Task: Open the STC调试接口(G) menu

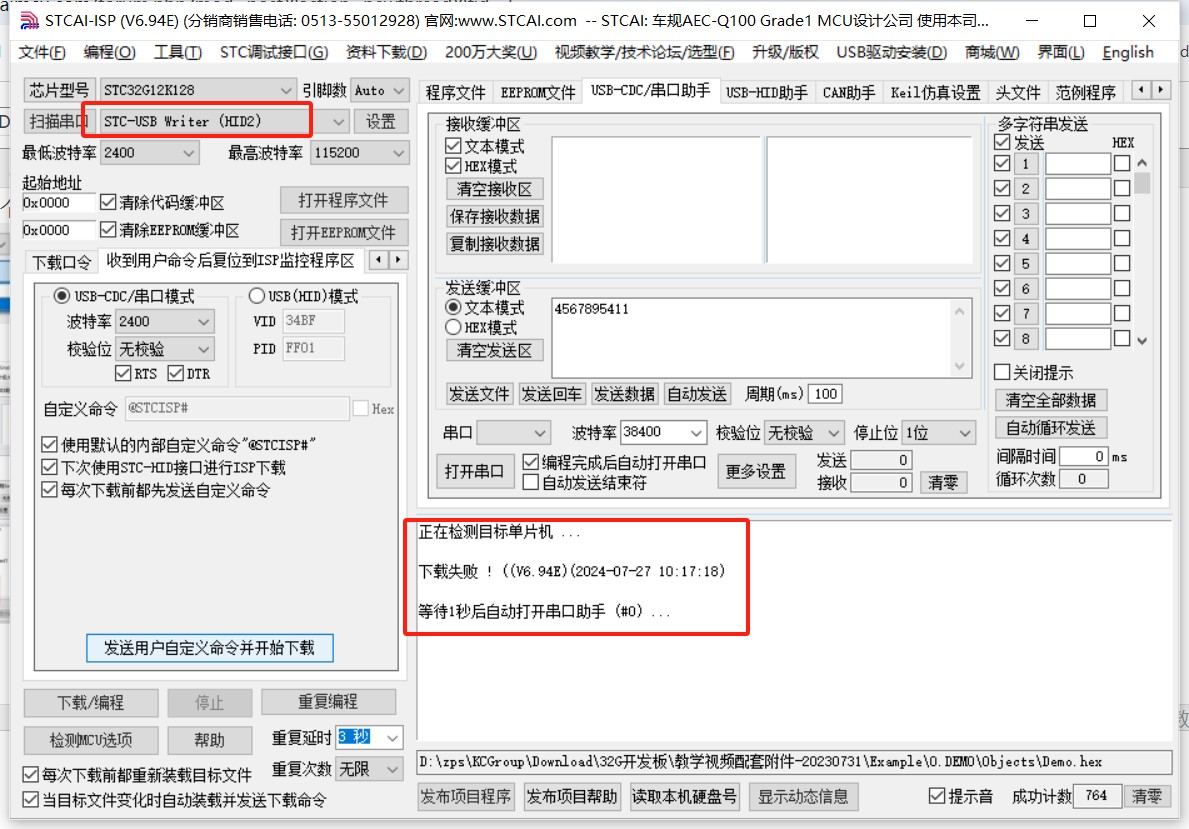Action: click(274, 52)
